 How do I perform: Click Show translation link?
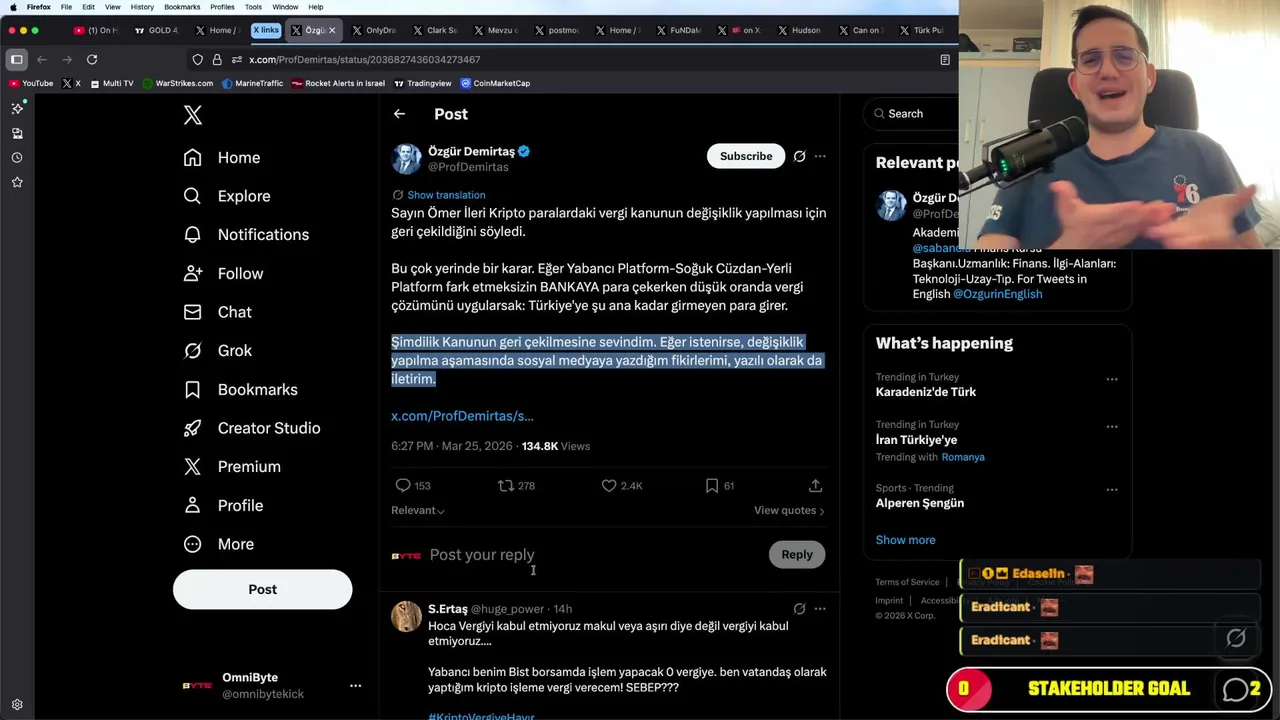click(446, 195)
